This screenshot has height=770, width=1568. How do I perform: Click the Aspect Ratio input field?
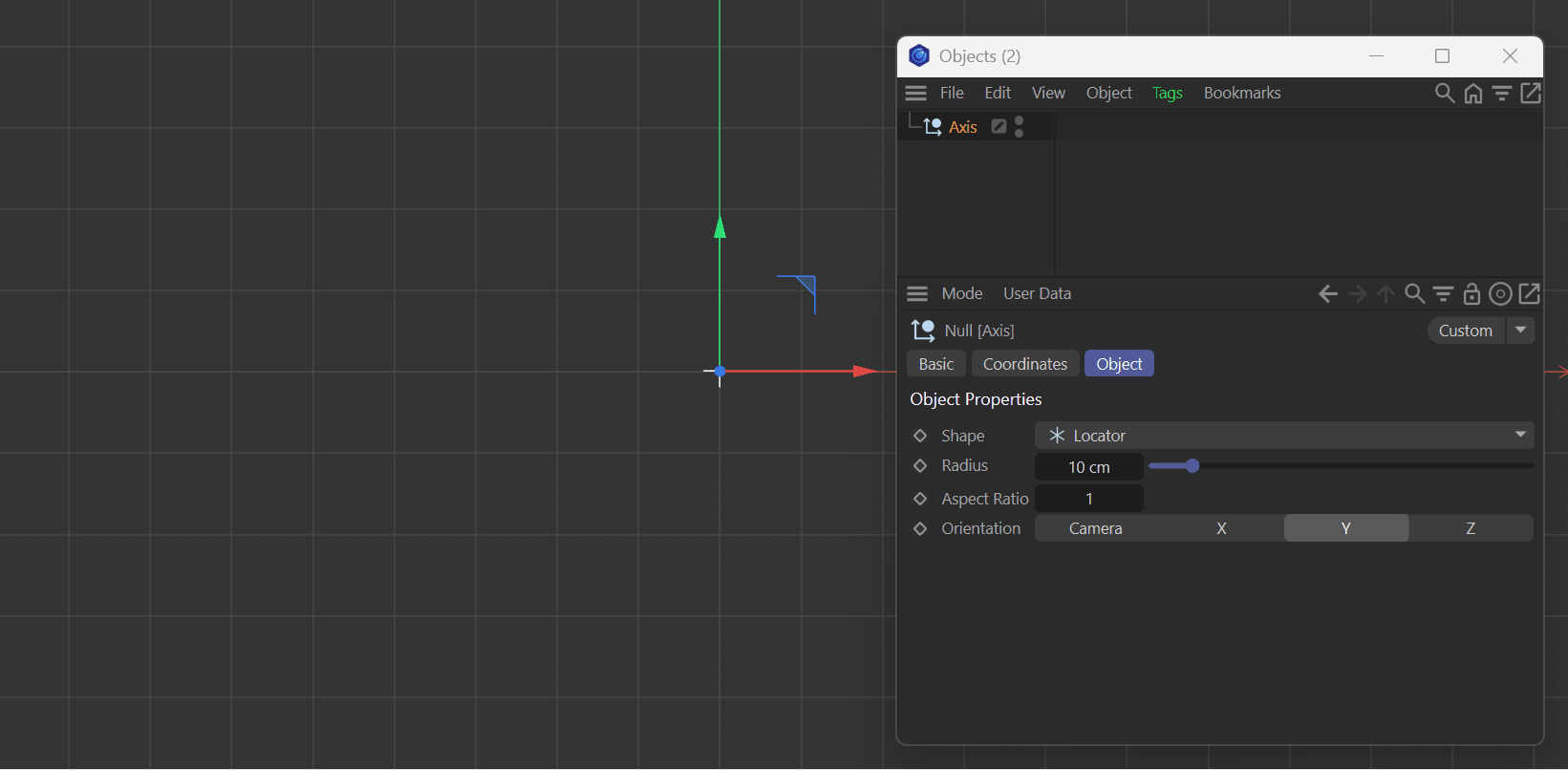tap(1088, 499)
